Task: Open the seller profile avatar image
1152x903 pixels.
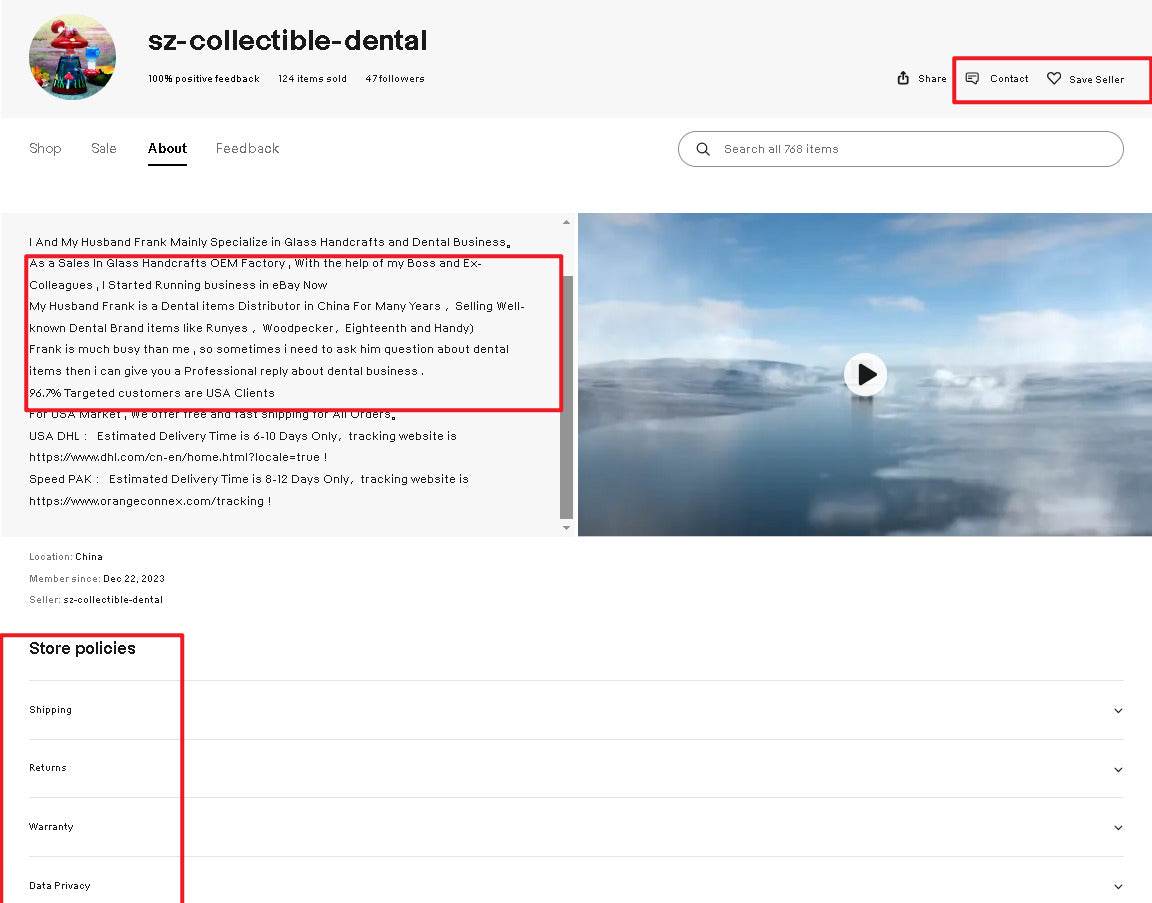Action: pos(72,57)
